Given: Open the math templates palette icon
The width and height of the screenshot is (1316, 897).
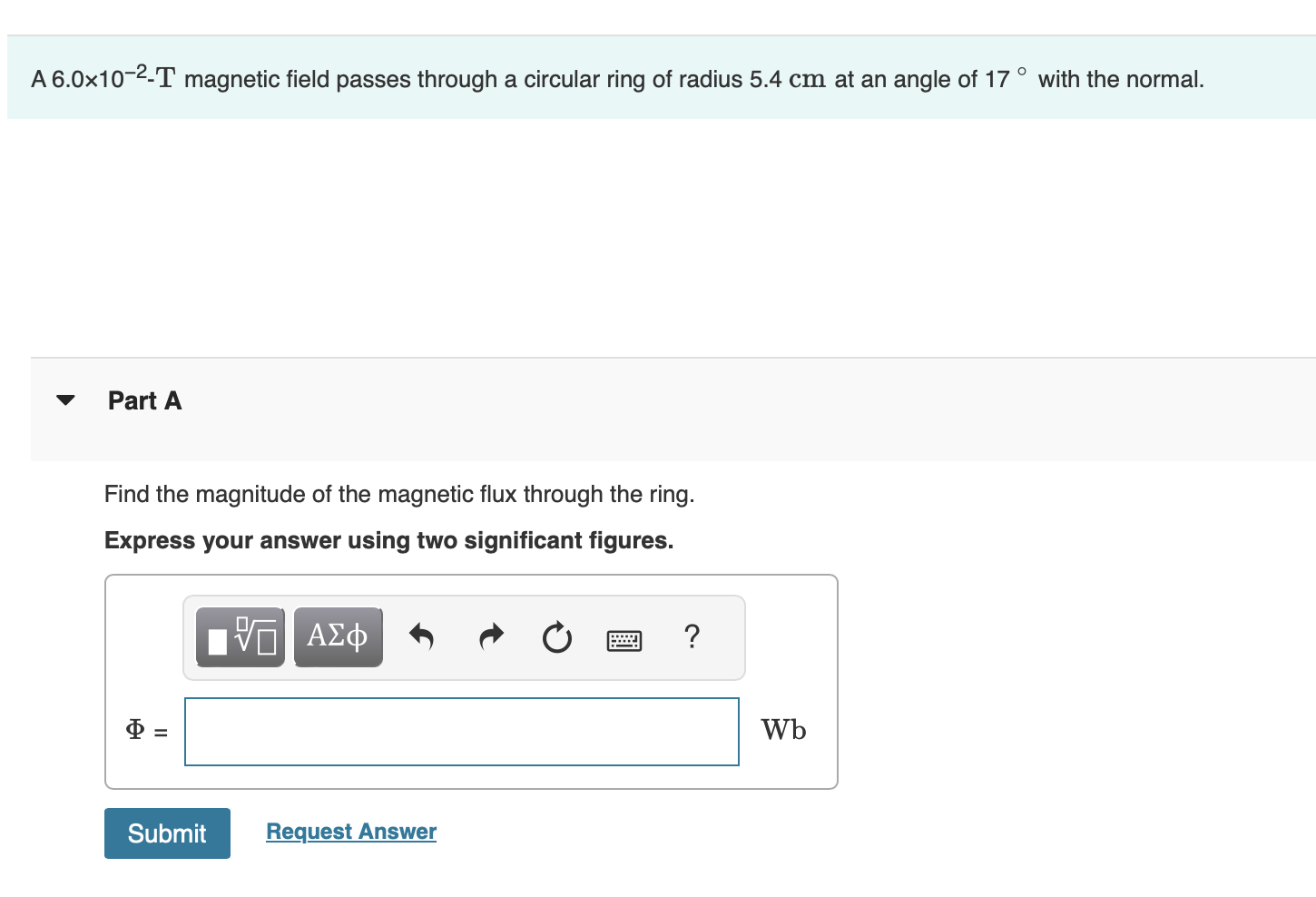Looking at the screenshot, I should tap(240, 636).
